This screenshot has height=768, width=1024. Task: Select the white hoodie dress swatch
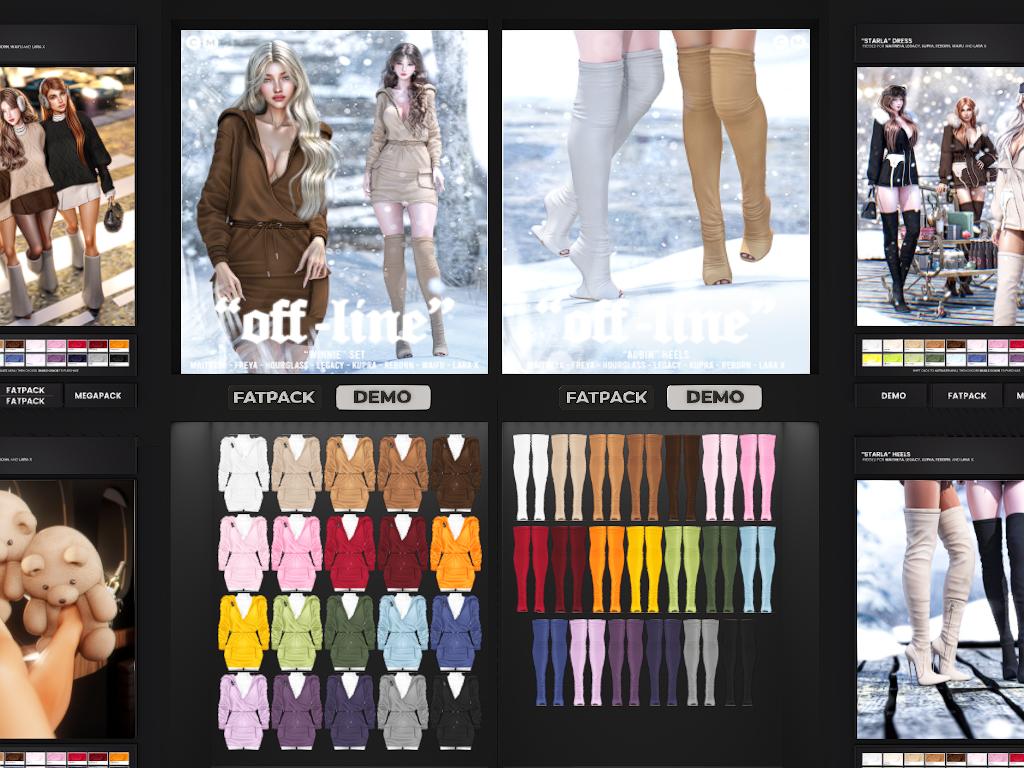244,472
